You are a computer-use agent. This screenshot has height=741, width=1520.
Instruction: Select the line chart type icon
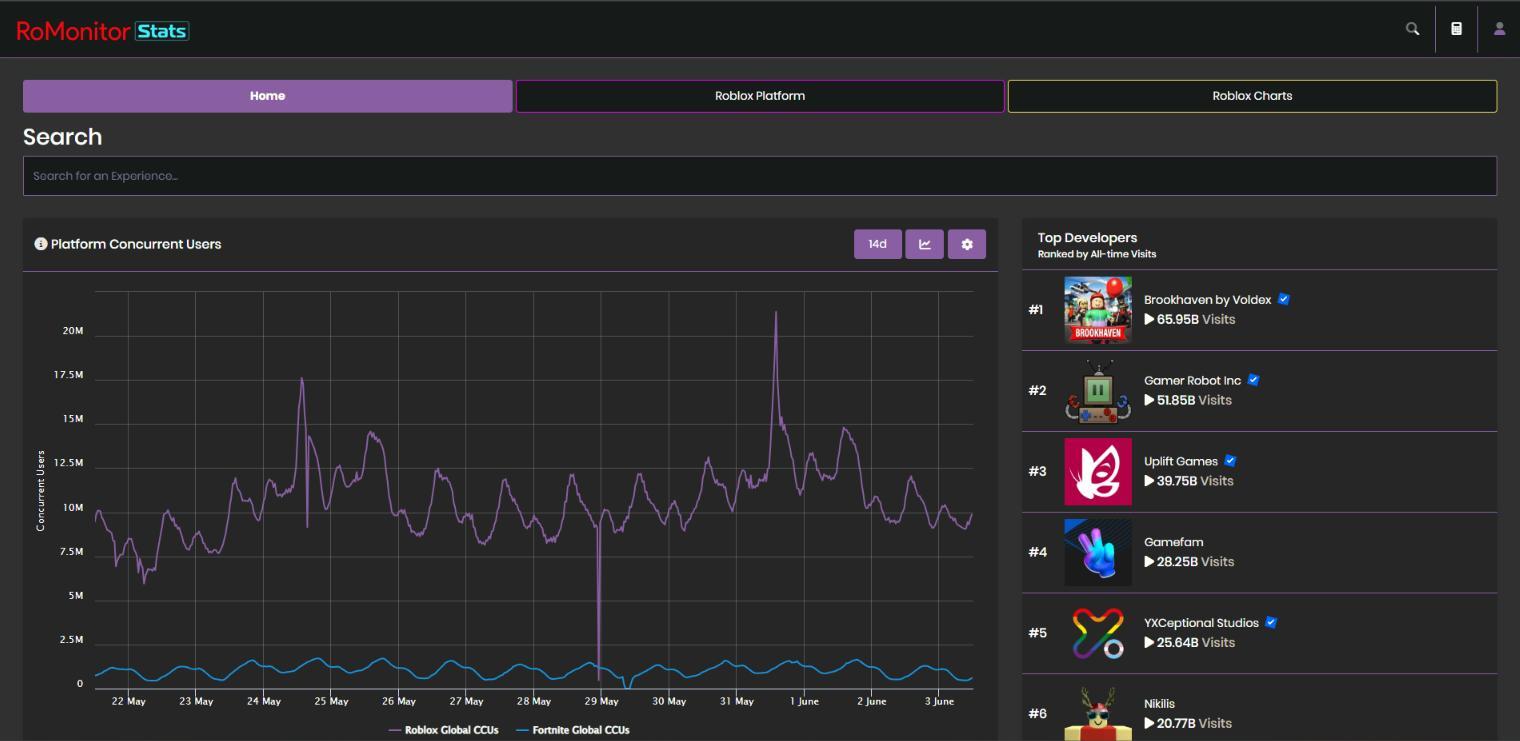(x=923, y=243)
